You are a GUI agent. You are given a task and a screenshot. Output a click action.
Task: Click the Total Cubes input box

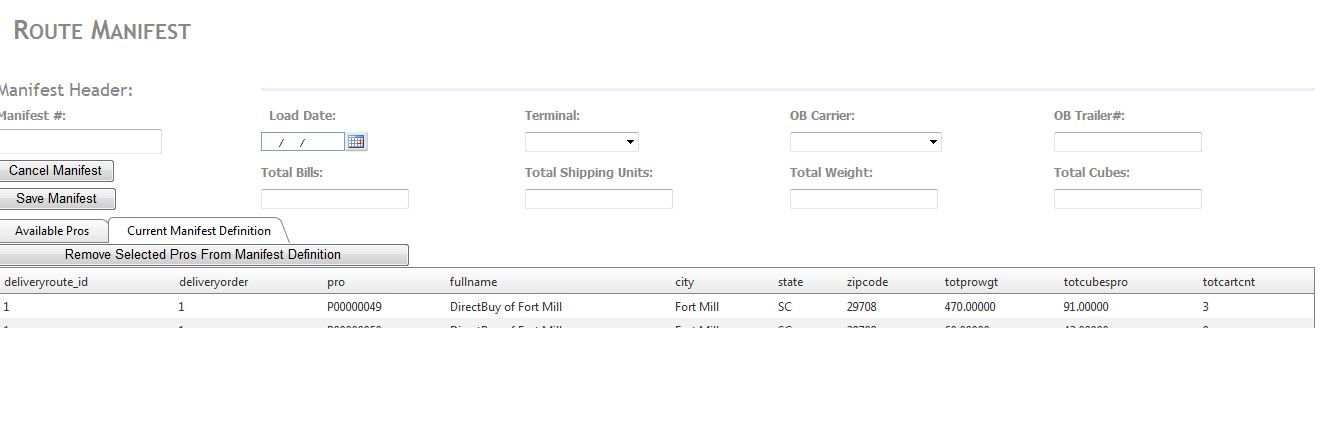click(1127, 199)
